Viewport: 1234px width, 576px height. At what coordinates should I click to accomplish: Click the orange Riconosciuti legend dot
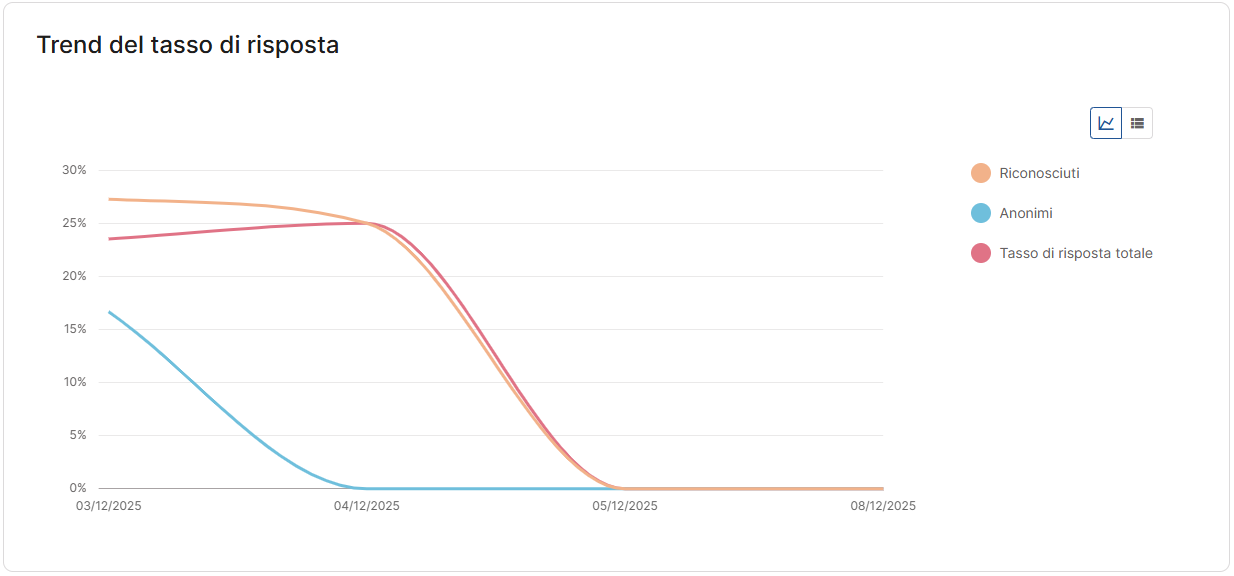(981, 173)
